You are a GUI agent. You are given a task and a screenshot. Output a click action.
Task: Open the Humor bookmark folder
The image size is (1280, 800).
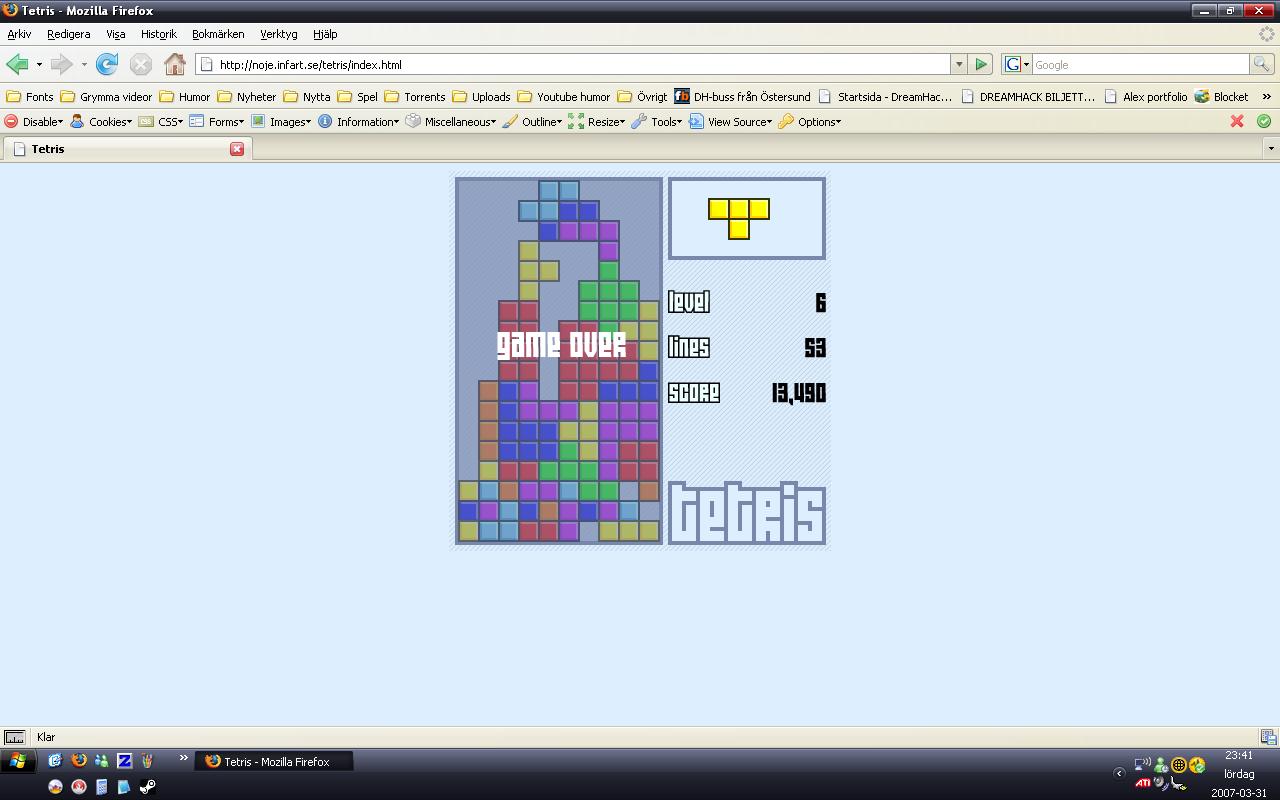185,97
